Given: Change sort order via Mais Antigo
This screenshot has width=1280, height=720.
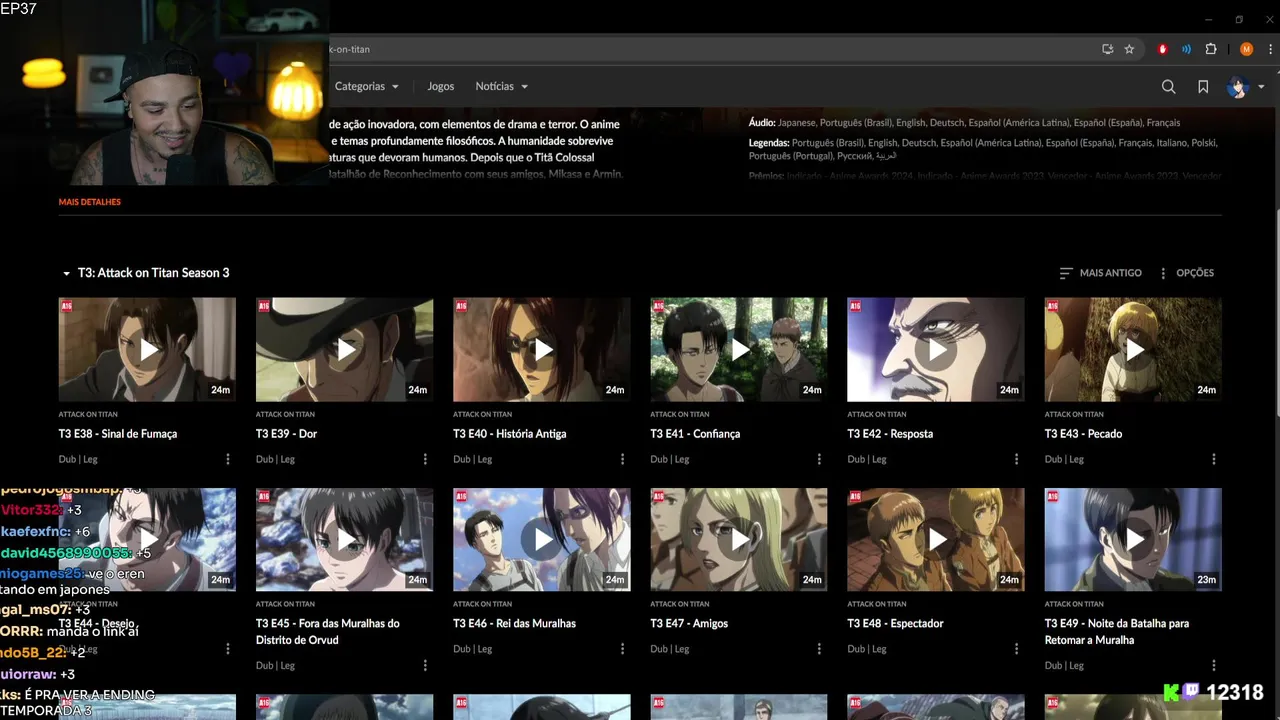Looking at the screenshot, I should [x=1100, y=273].
